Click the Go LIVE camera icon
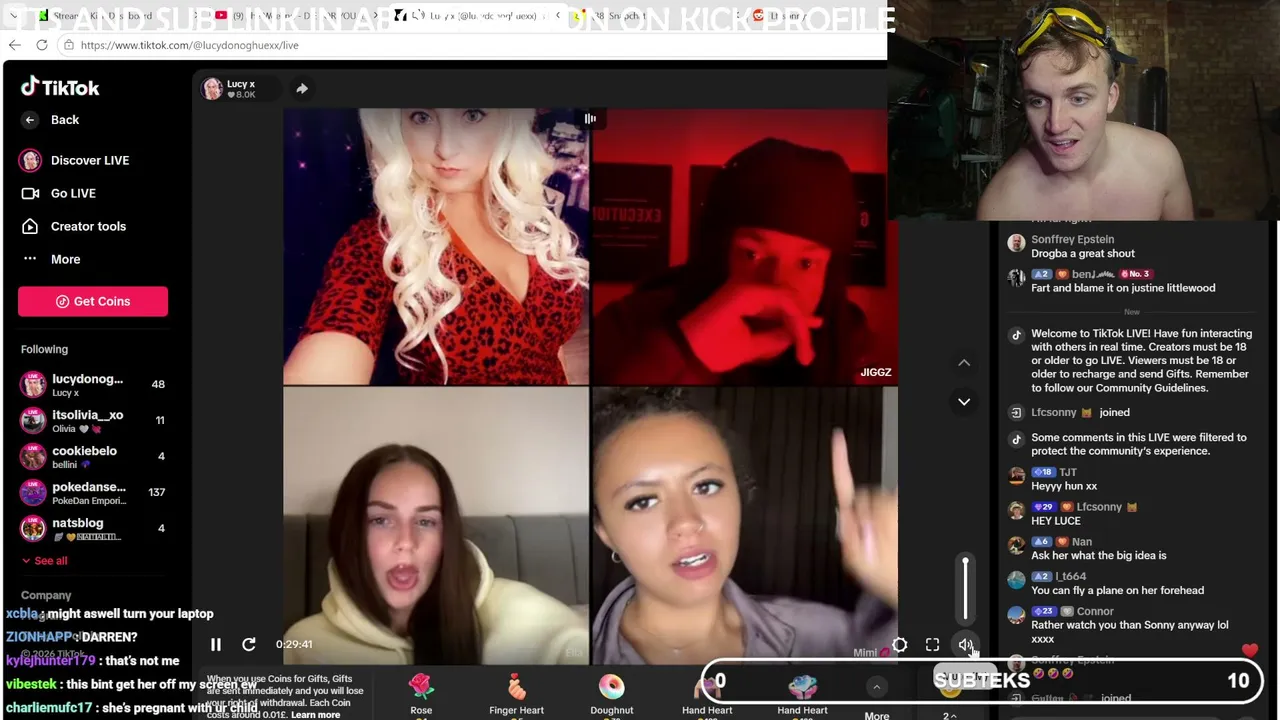This screenshot has height=720, width=1280. 30,193
